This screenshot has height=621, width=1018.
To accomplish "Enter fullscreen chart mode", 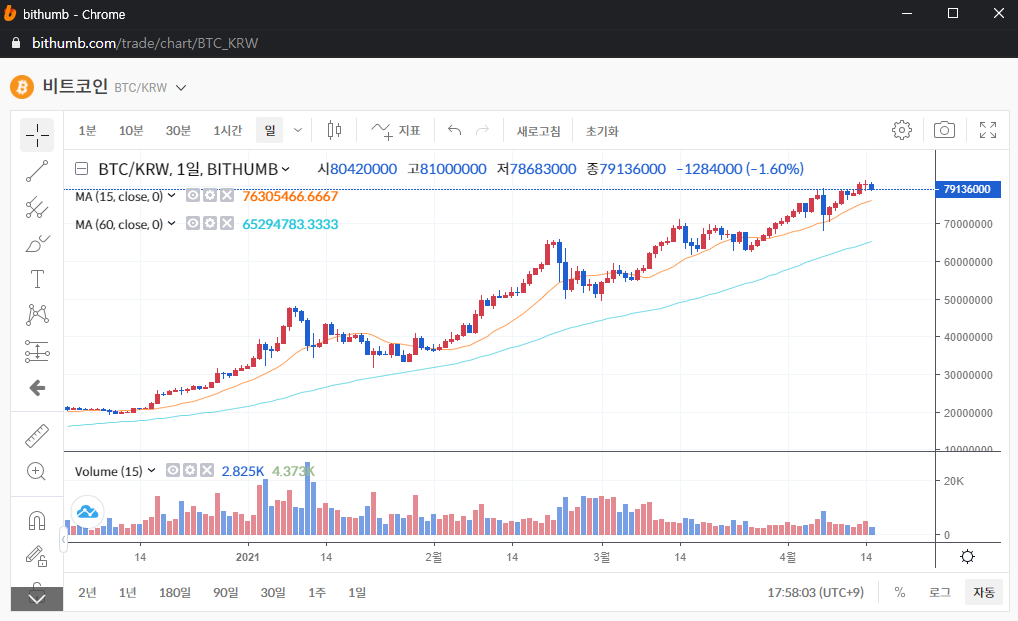I will [x=987, y=130].
